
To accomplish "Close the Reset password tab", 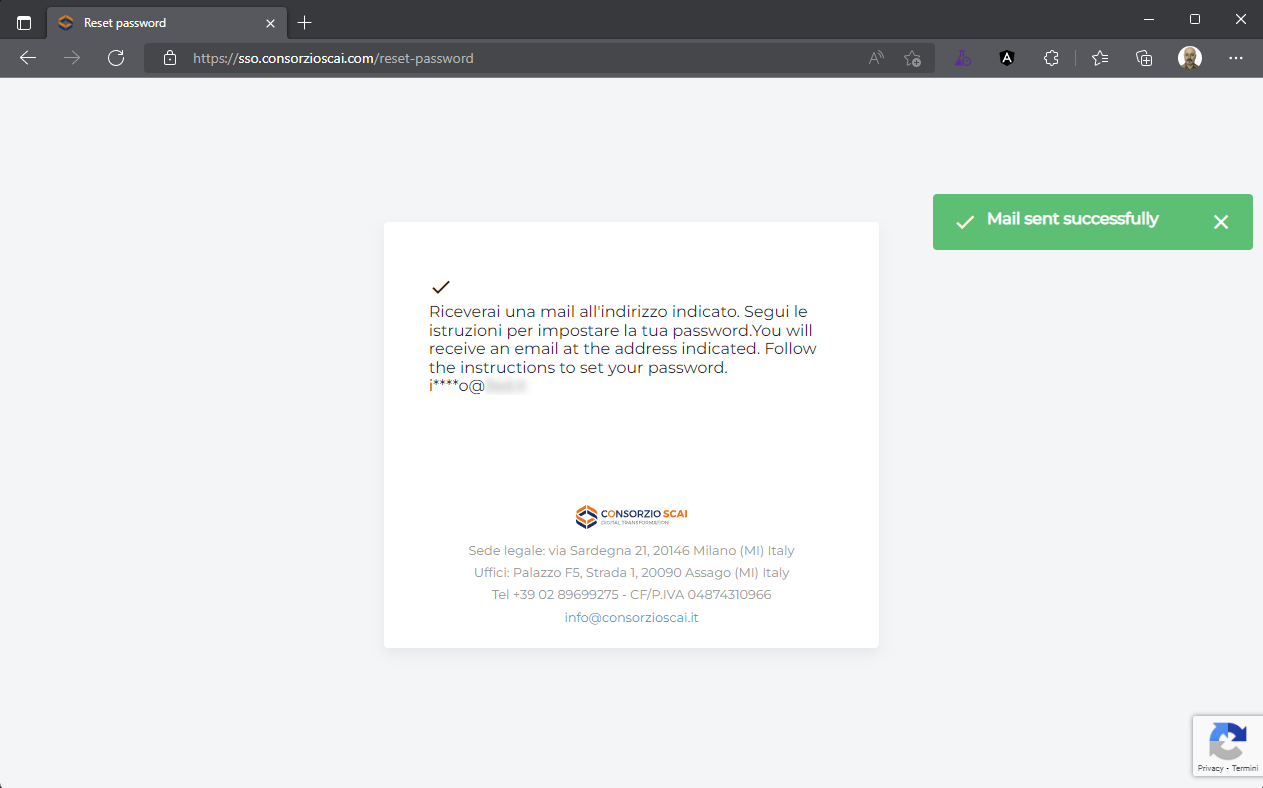I will tap(270, 22).
